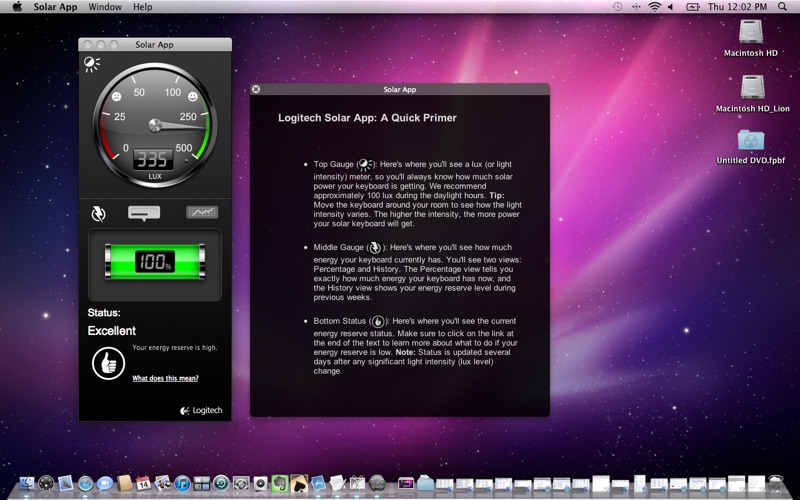Open Evernote from the Dock
Image resolution: width=800 pixels, height=500 pixels.
pos(280,483)
